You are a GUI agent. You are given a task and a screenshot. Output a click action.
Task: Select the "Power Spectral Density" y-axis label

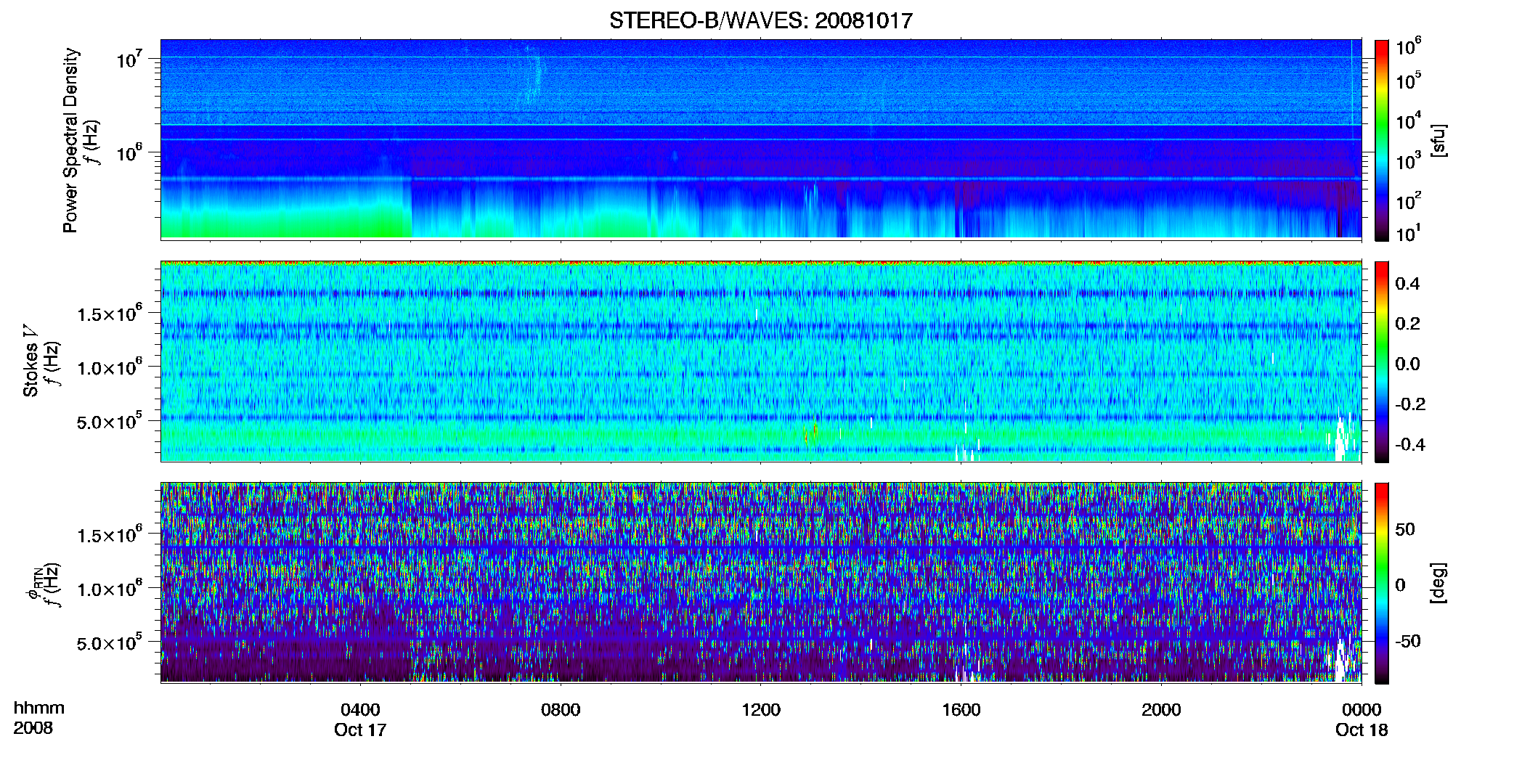click(70, 140)
